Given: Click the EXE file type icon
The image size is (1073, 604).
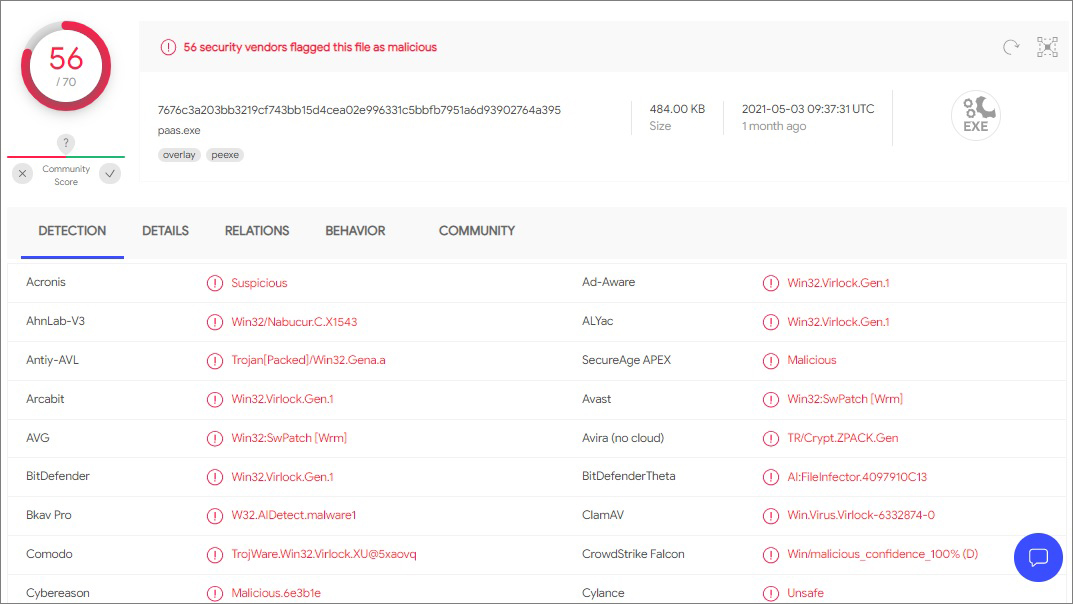Looking at the screenshot, I should (976, 116).
